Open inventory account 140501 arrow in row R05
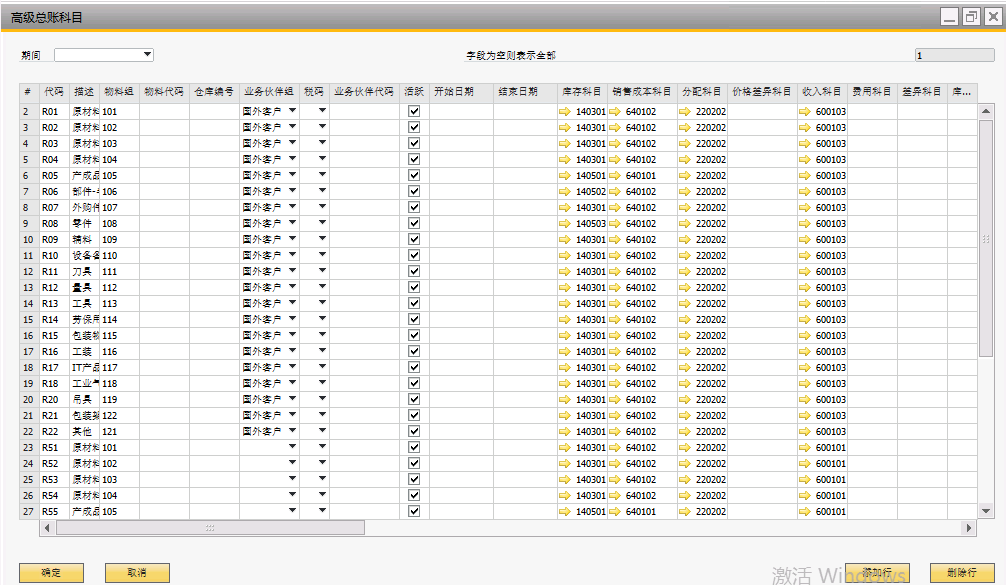Viewport: 1006px width, 585px height. point(565,176)
